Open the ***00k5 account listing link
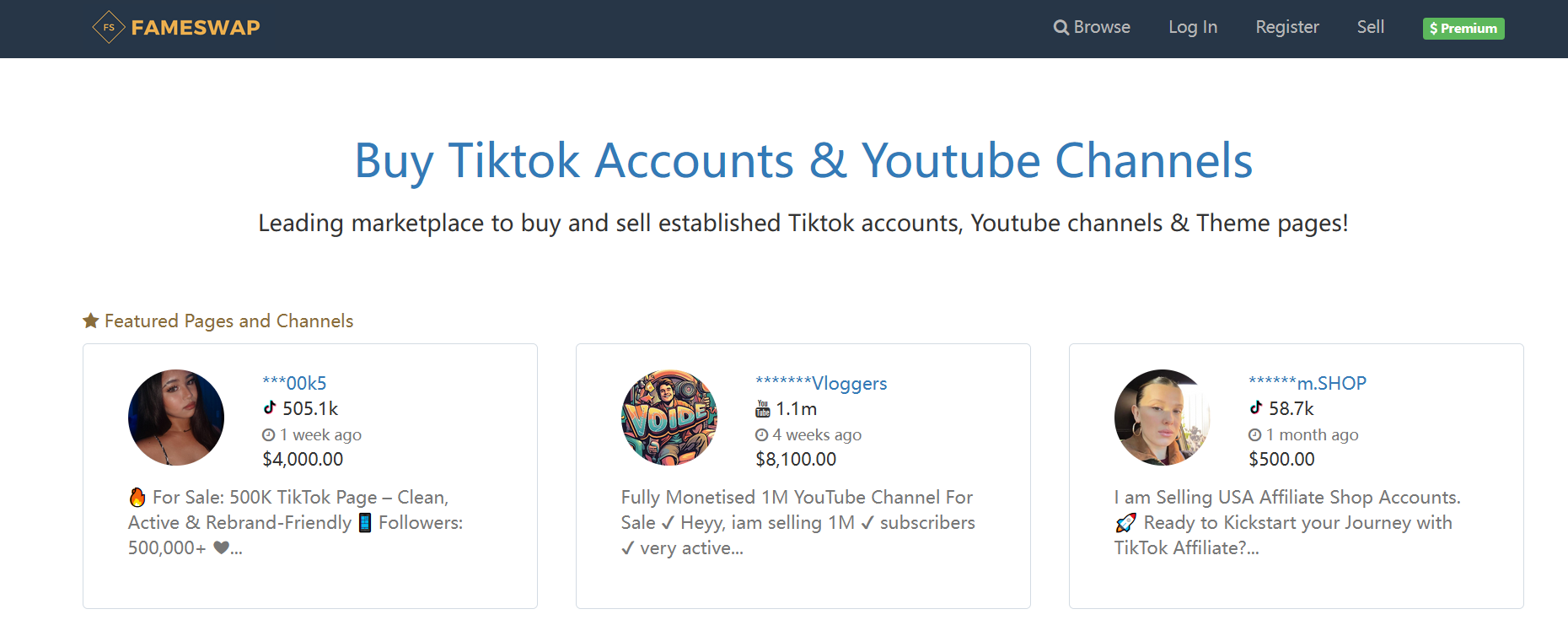Screen dimensions: 1568x620 (x=294, y=383)
